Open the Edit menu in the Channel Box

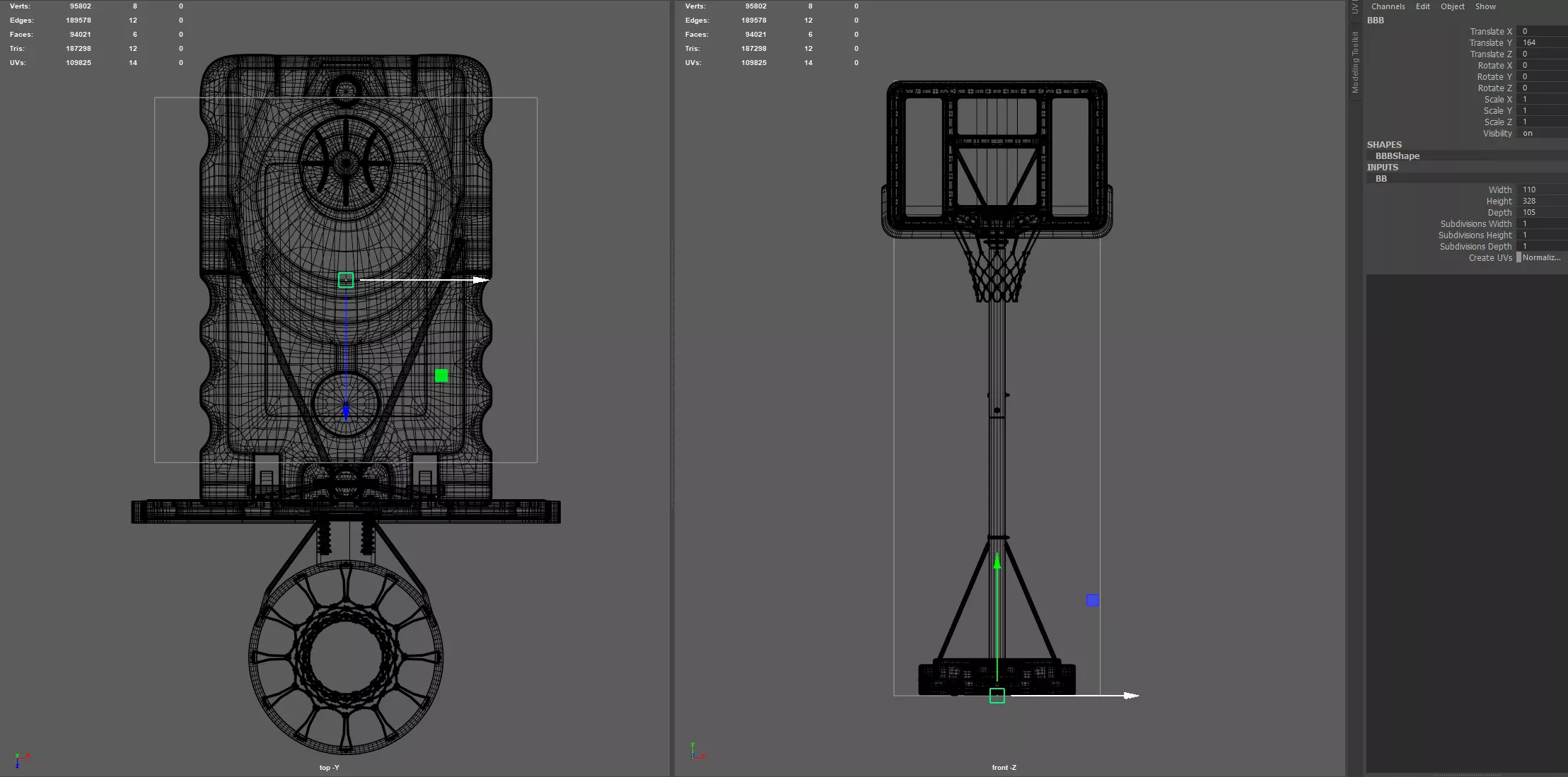1422,6
